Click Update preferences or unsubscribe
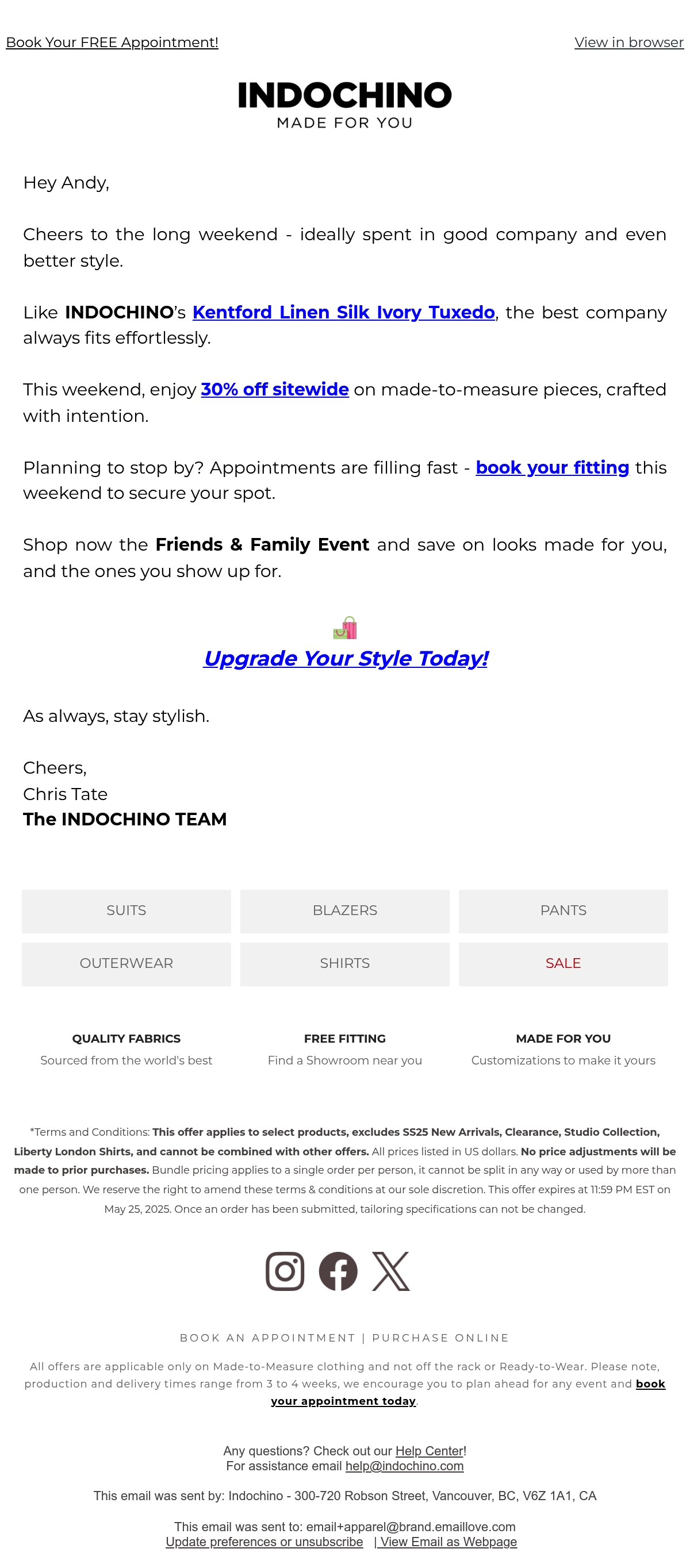690x1568 pixels. tap(264, 1542)
